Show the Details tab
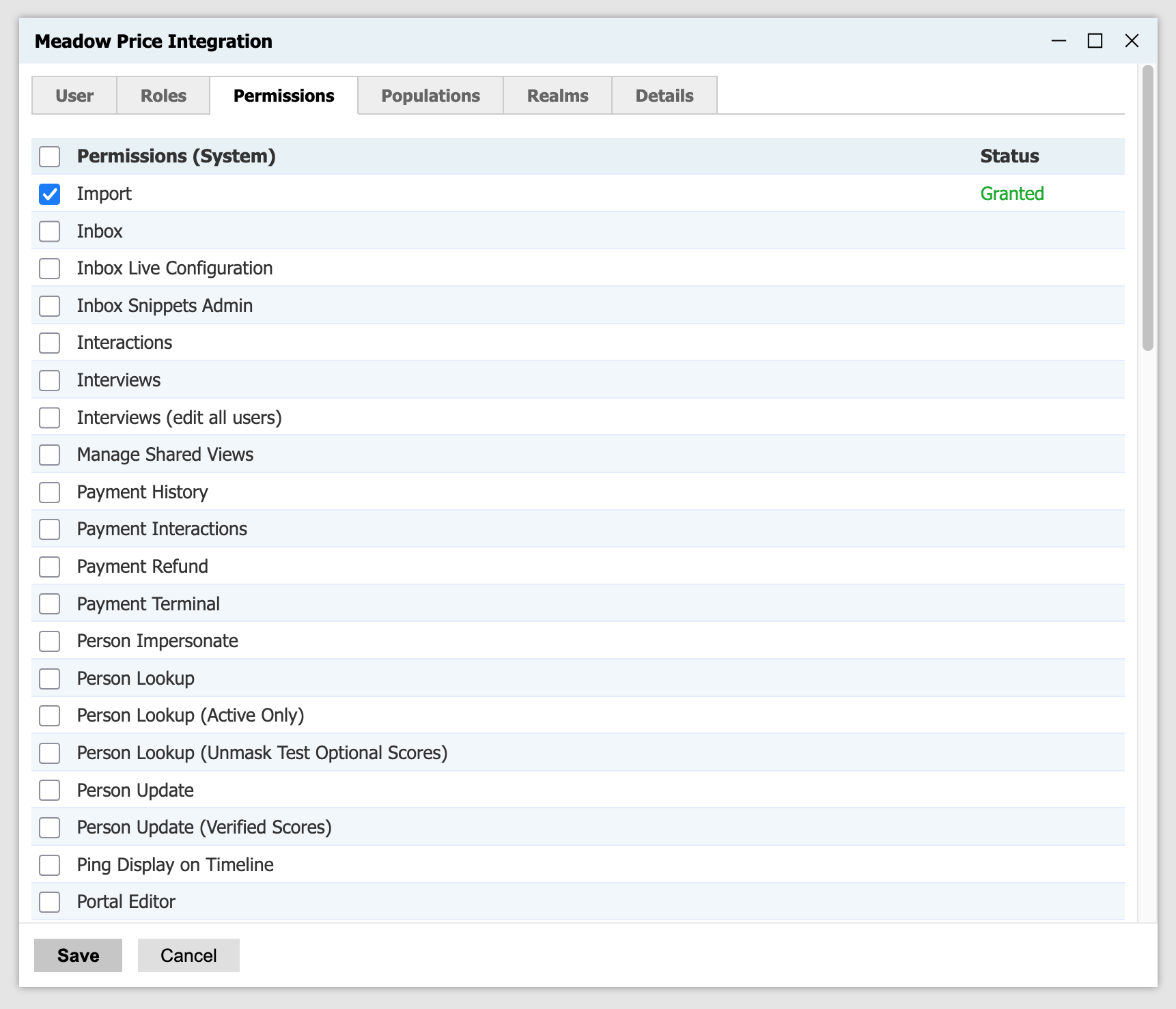This screenshot has height=1009, width=1176. (x=664, y=96)
